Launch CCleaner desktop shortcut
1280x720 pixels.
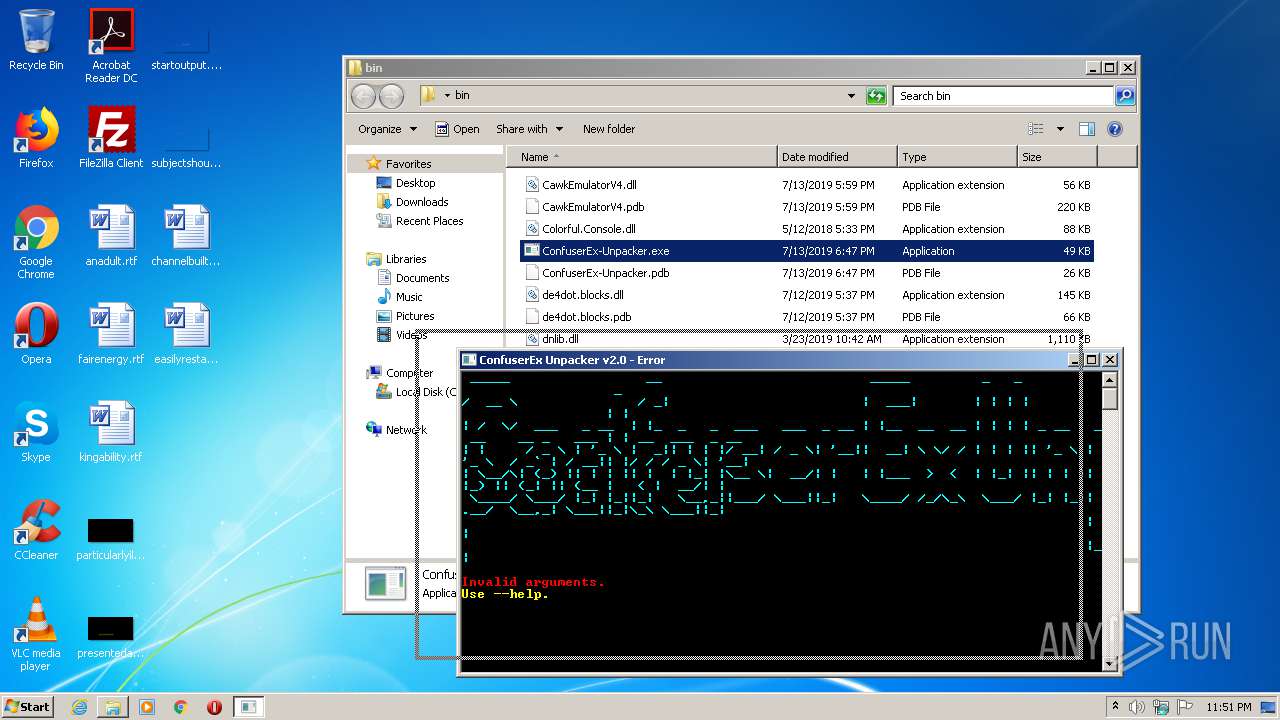click(x=36, y=530)
